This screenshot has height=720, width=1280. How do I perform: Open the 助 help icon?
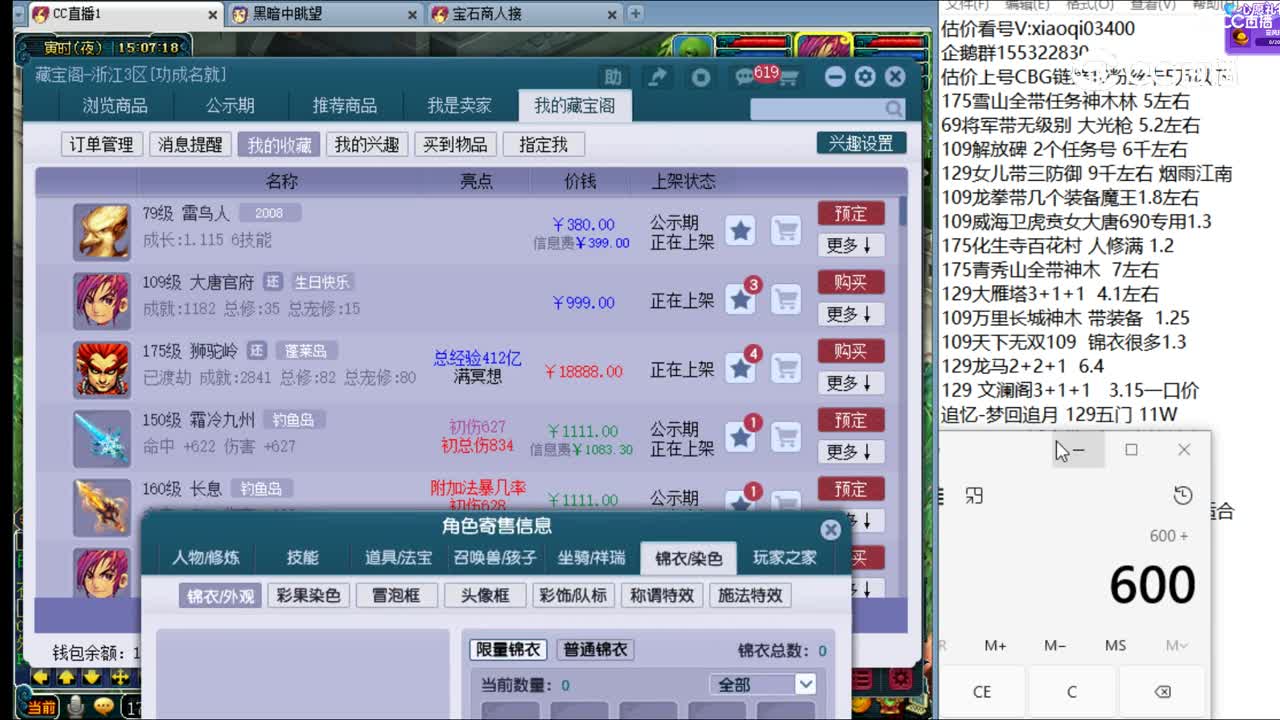click(614, 76)
